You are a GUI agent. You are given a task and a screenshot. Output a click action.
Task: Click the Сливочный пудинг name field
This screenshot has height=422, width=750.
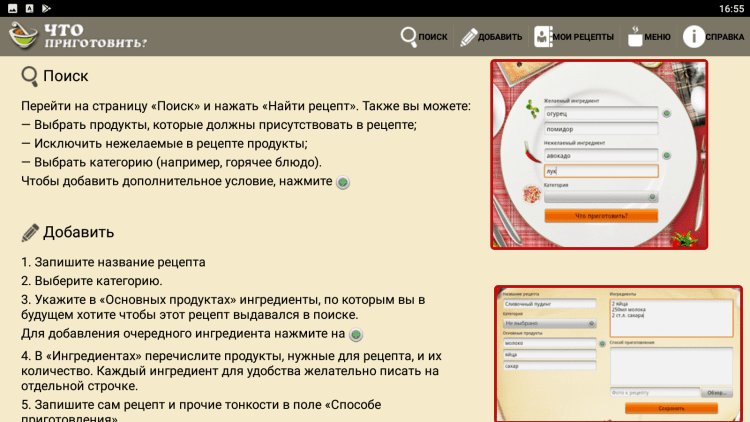point(549,304)
